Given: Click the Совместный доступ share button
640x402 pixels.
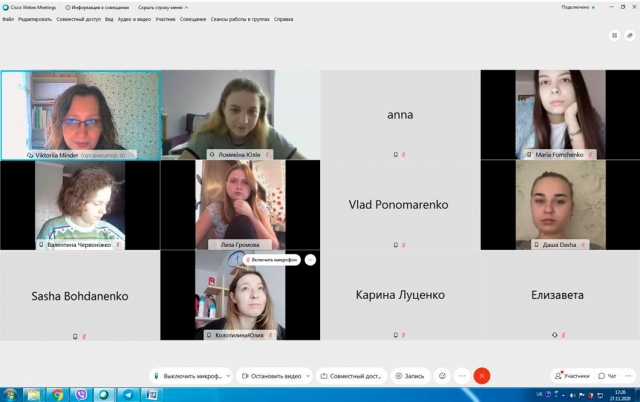Looking at the screenshot, I should coord(351,376).
